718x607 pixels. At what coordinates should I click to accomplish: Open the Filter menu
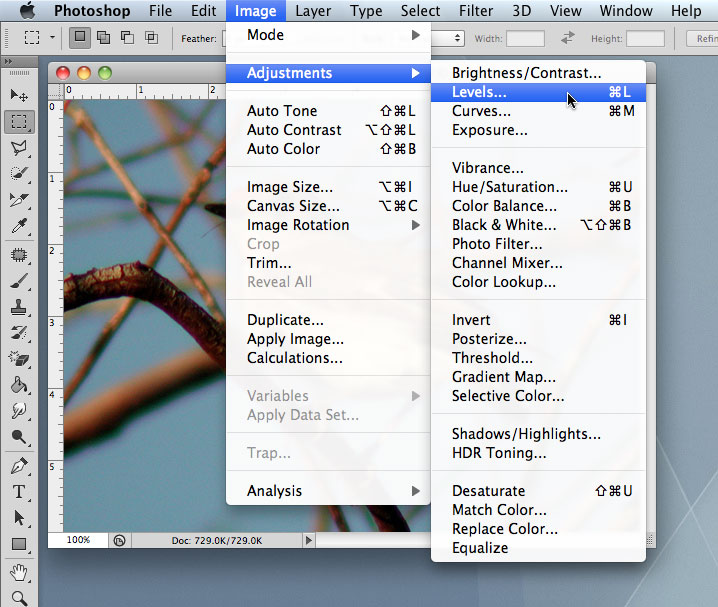point(476,11)
